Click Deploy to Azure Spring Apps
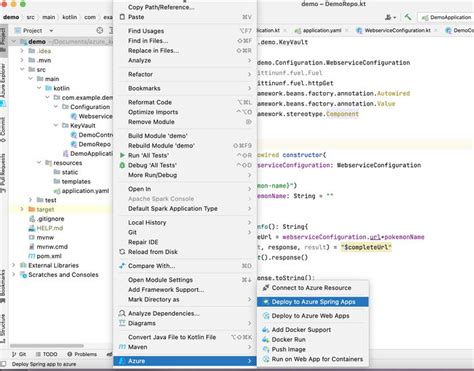 313,302
